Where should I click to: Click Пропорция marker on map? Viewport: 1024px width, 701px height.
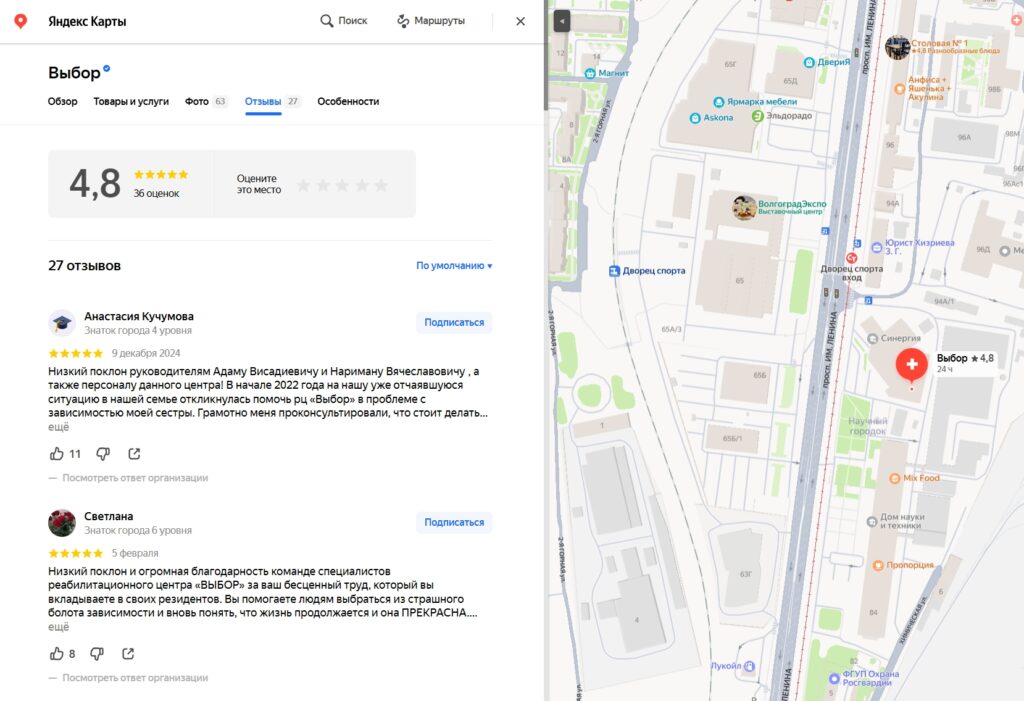point(878,565)
